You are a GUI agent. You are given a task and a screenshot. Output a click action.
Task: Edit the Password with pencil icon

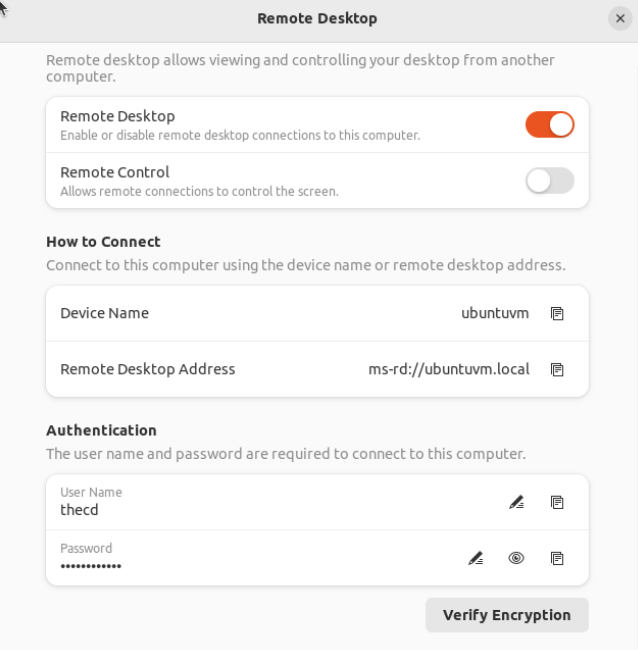click(x=475, y=558)
